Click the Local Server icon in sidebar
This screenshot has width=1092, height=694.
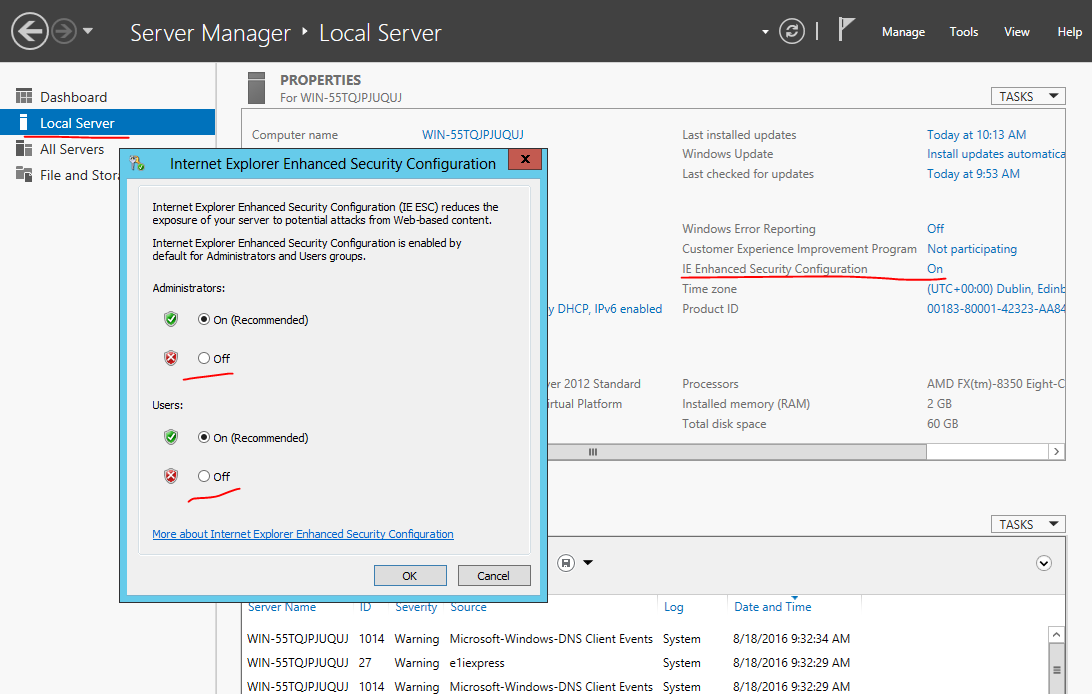(24, 123)
